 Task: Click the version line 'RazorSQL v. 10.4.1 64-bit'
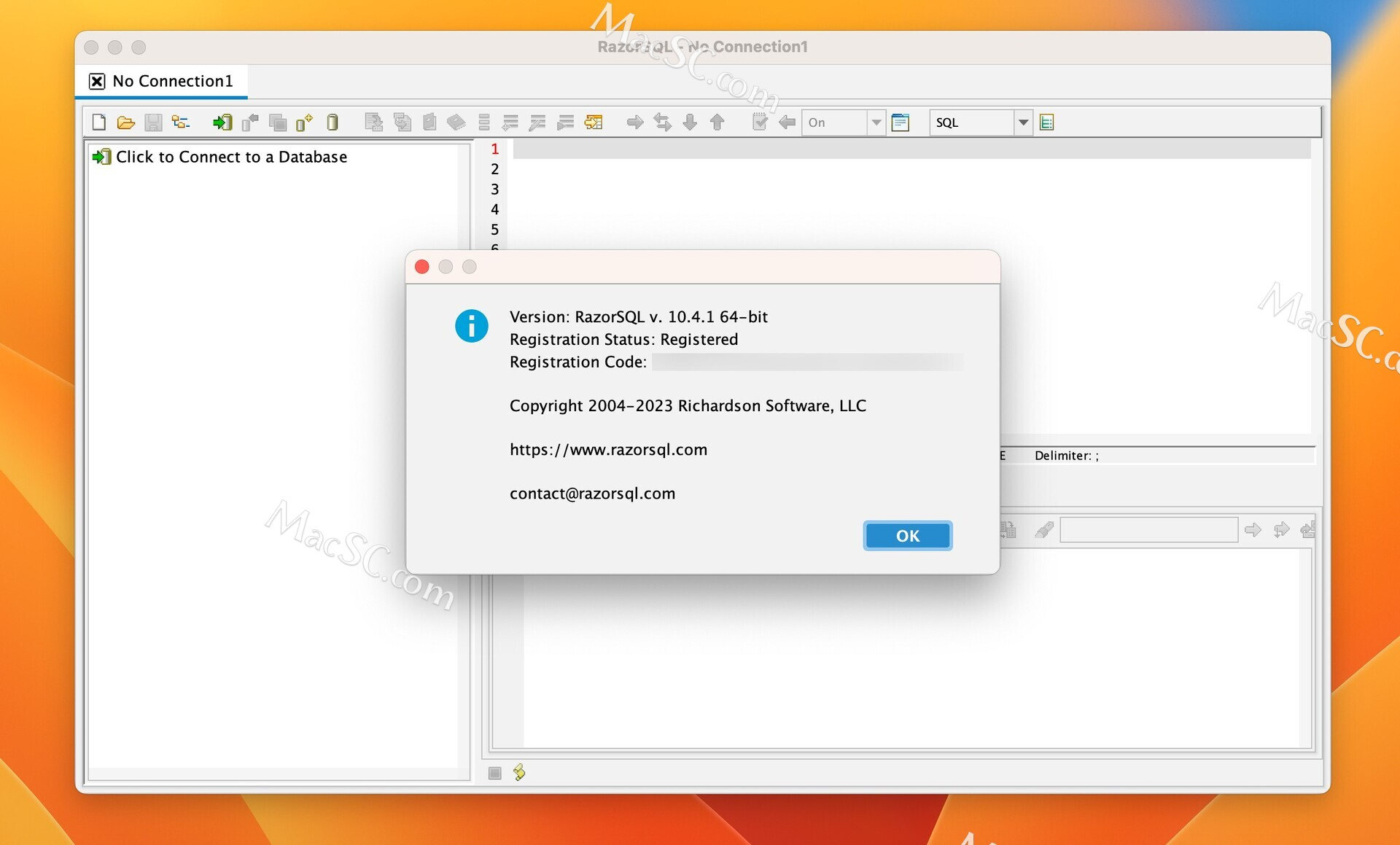click(638, 317)
